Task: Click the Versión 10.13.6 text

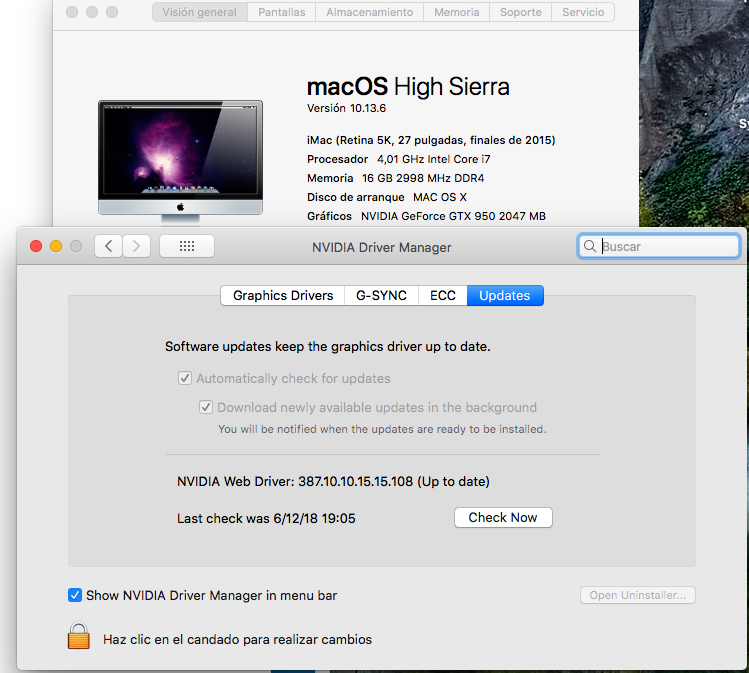Action: tap(346, 108)
